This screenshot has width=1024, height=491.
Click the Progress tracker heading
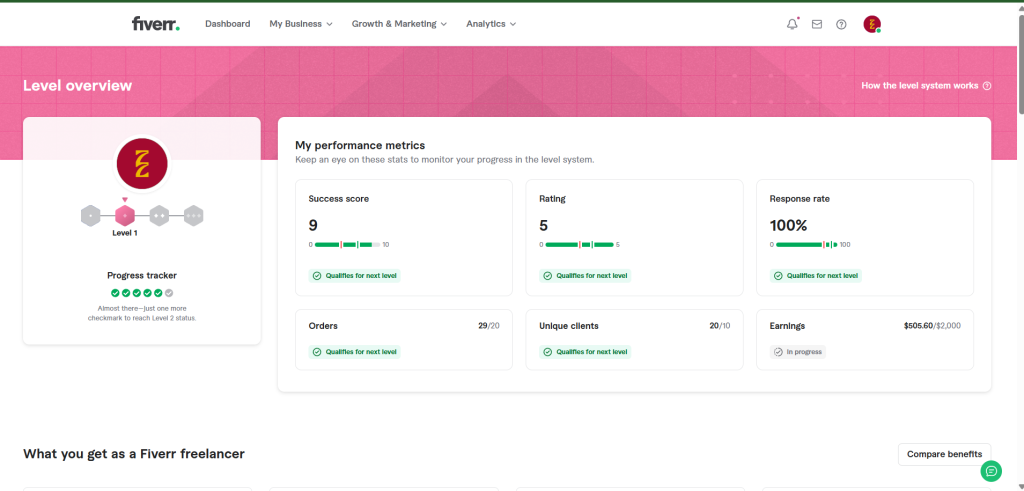(x=142, y=276)
